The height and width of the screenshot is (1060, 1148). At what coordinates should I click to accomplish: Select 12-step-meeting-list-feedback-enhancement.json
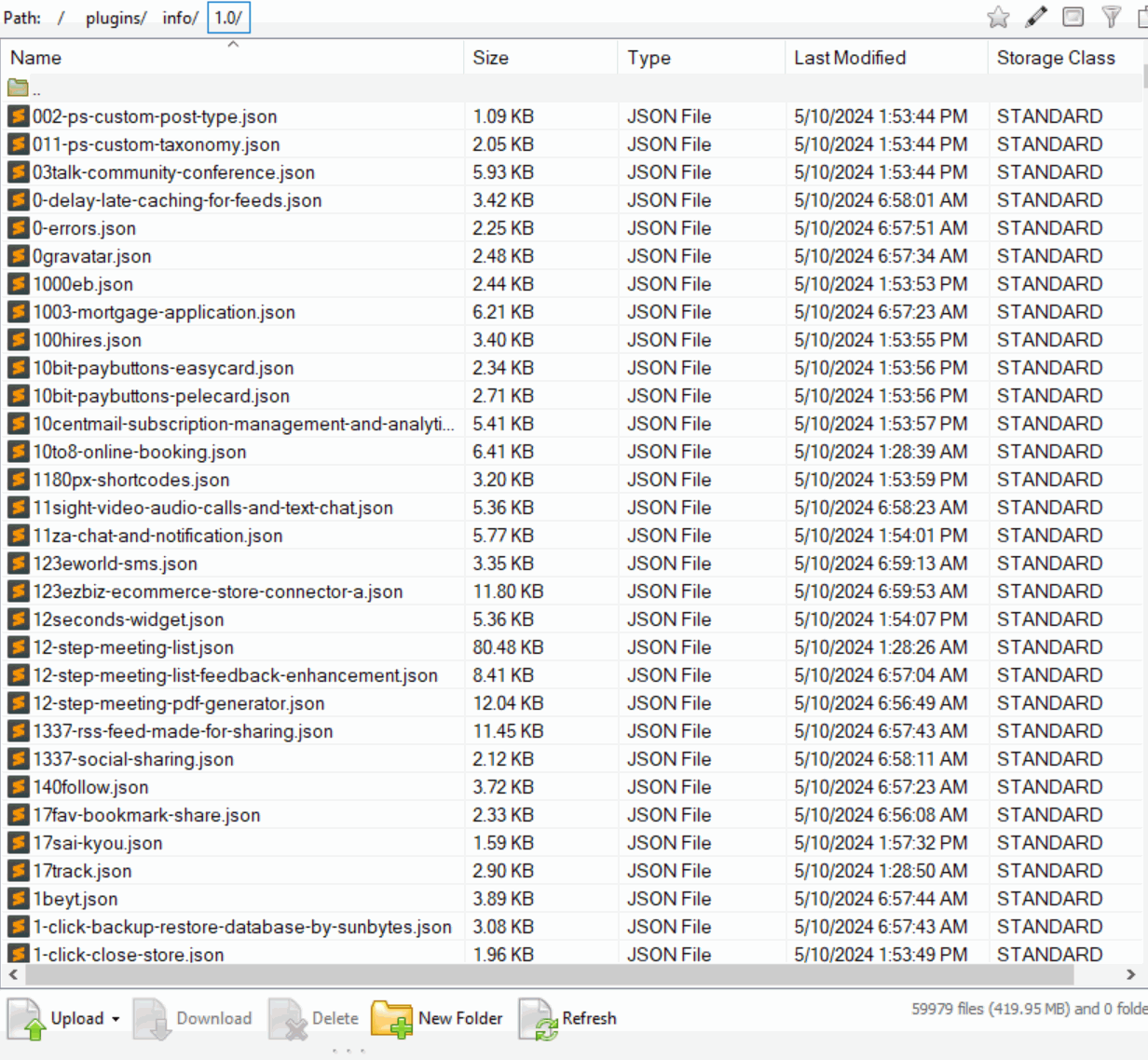pyautogui.click(x=235, y=675)
